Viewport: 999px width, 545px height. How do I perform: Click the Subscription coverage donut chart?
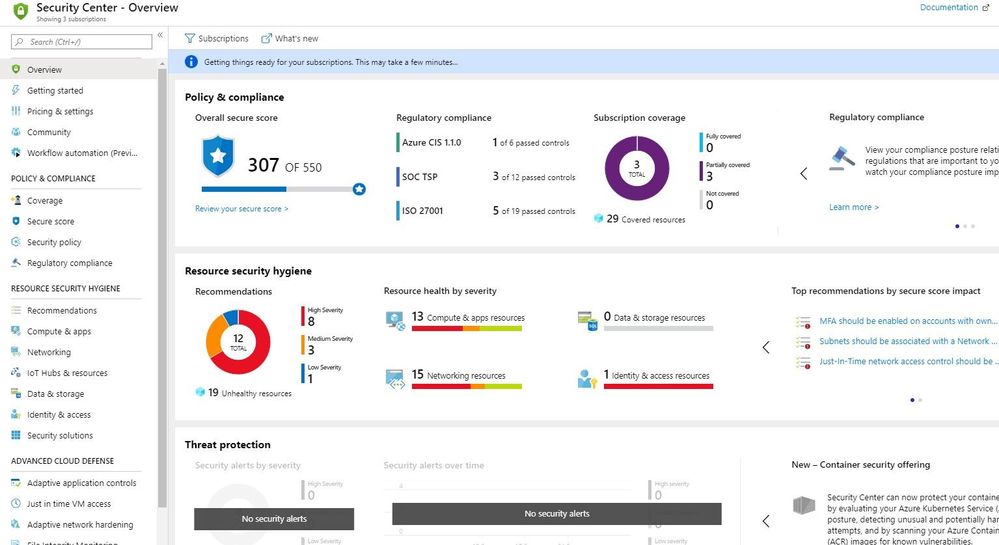tap(636, 168)
